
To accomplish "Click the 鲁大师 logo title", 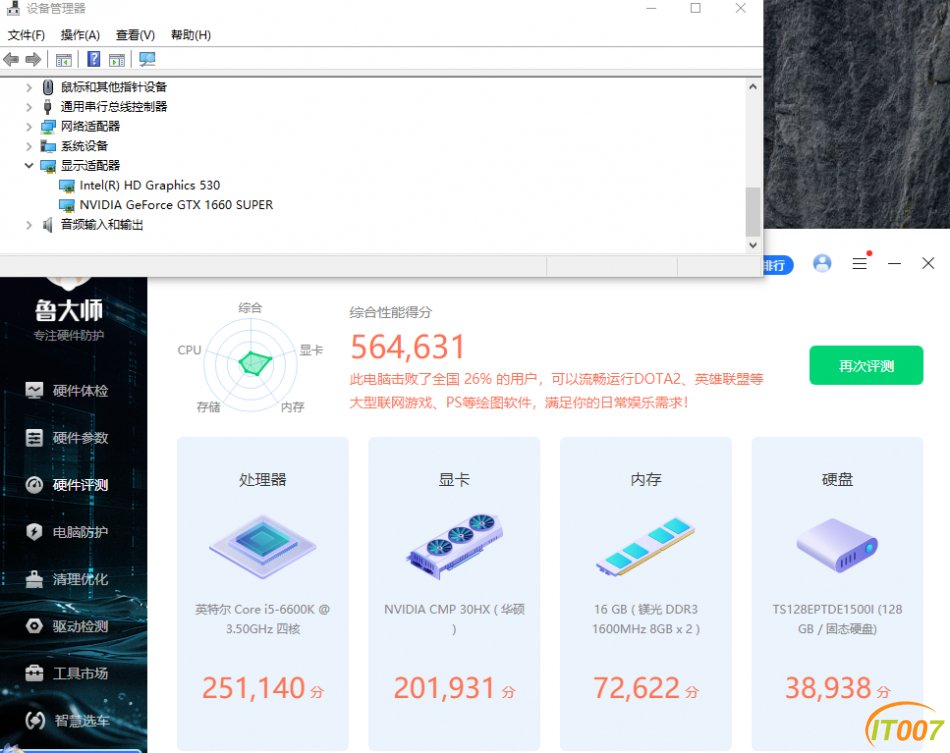I will (69, 310).
